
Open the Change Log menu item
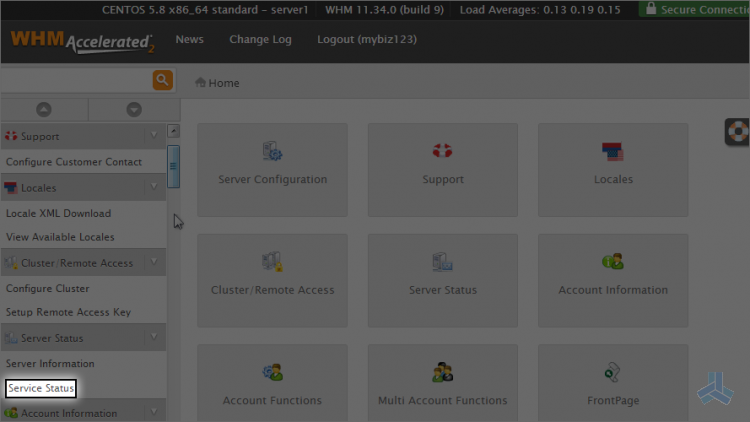(x=260, y=40)
